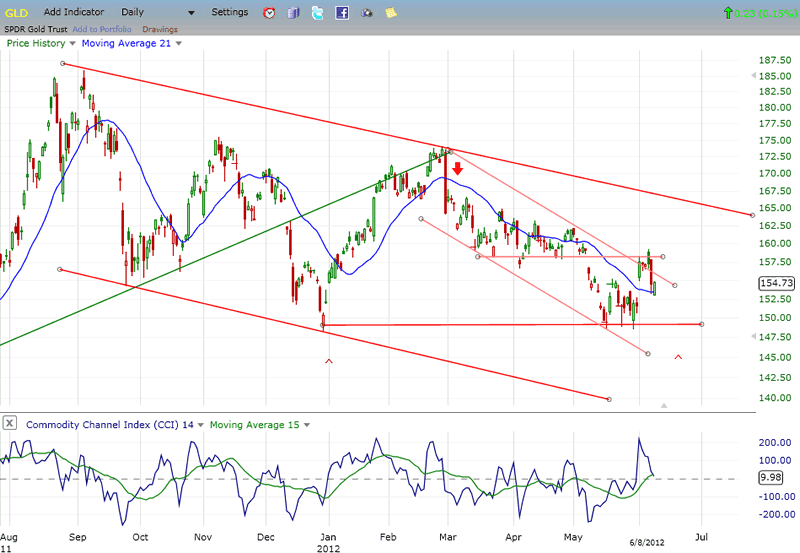800x553 pixels.
Task: Open the Drawings link
Action: tap(160, 29)
